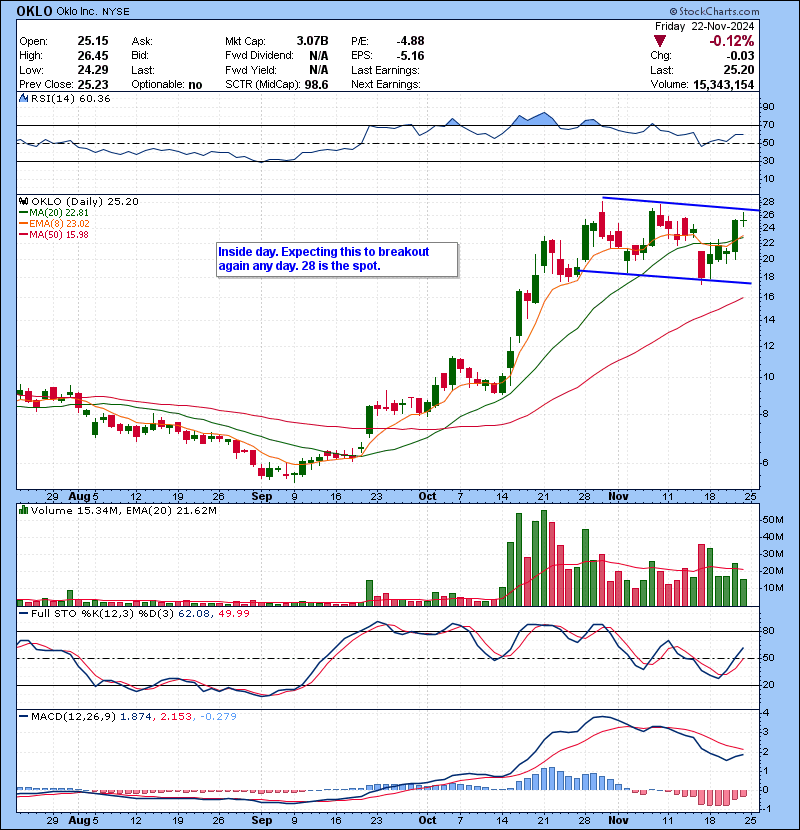Select the Prev Close value 25.23
The height and width of the screenshot is (830, 800).
point(93,84)
